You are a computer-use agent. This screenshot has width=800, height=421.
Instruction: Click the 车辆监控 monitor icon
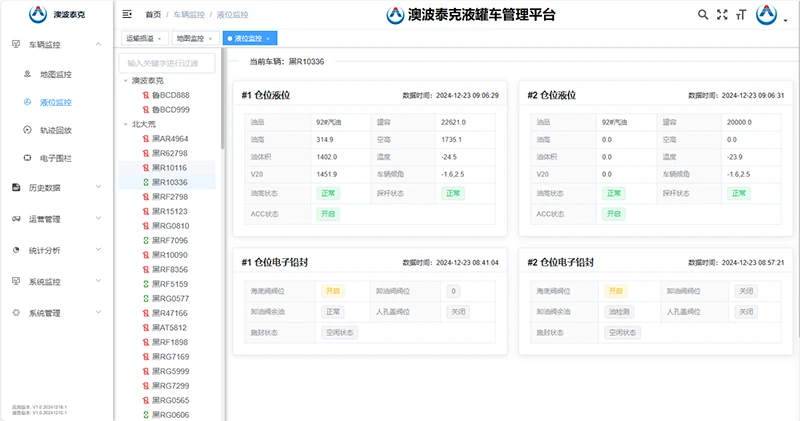click(x=16, y=44)
